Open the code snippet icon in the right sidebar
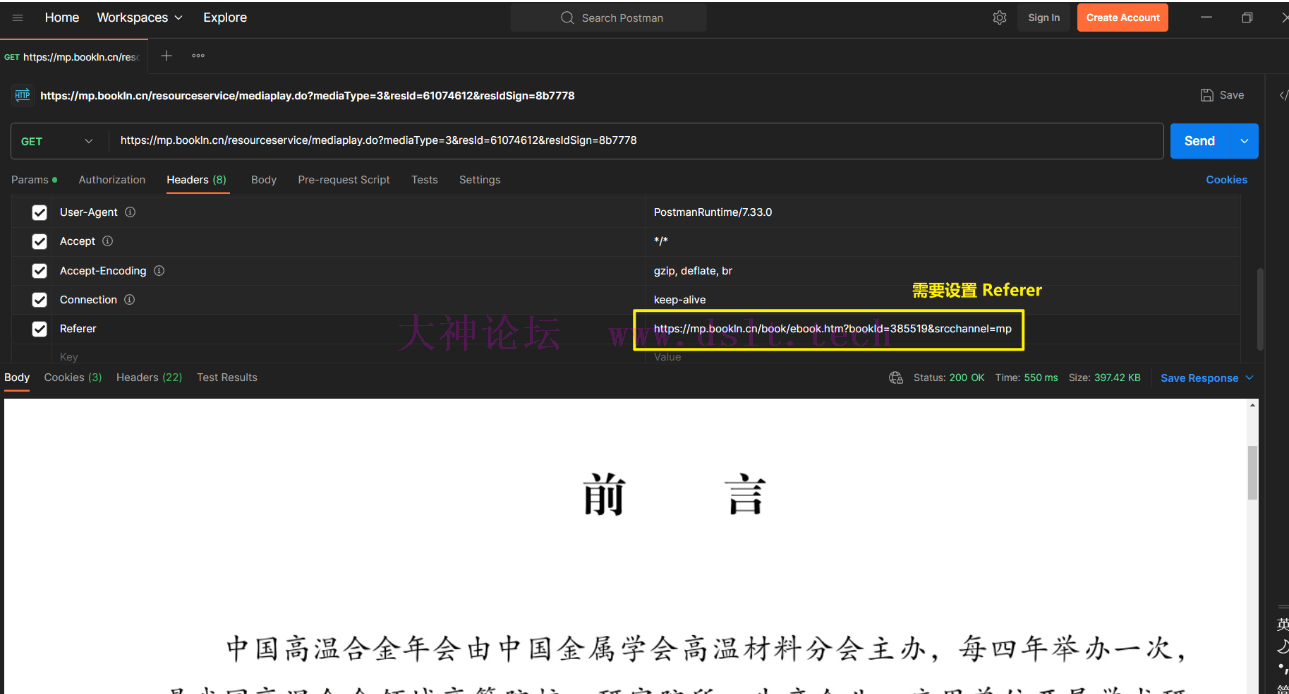Viewport: 1289px width, 694px height. tap(1283, 95)
